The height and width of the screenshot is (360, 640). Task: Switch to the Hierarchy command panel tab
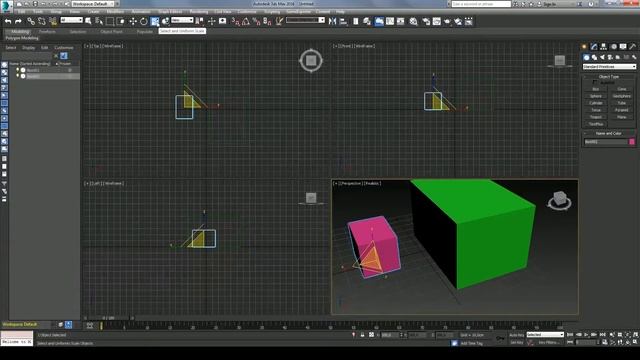coord(603,47)
